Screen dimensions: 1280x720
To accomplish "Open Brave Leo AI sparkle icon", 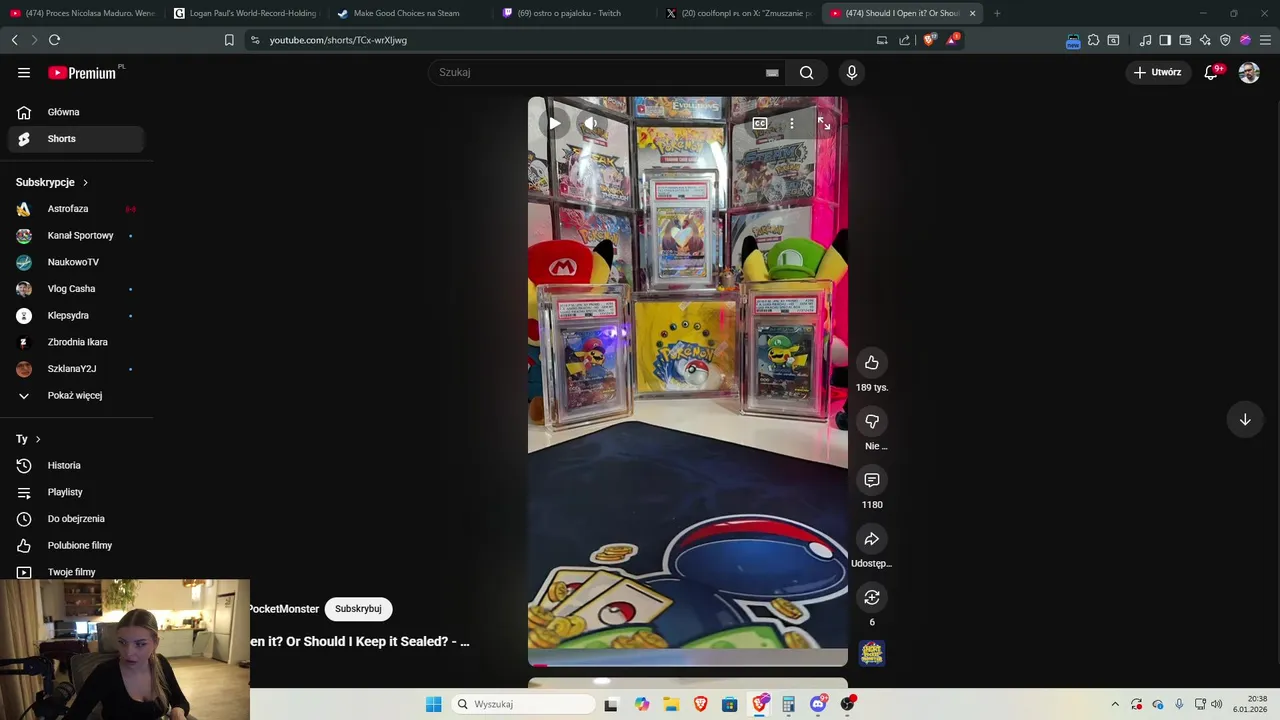I will pyautogui.click(x=1205, y=40).
